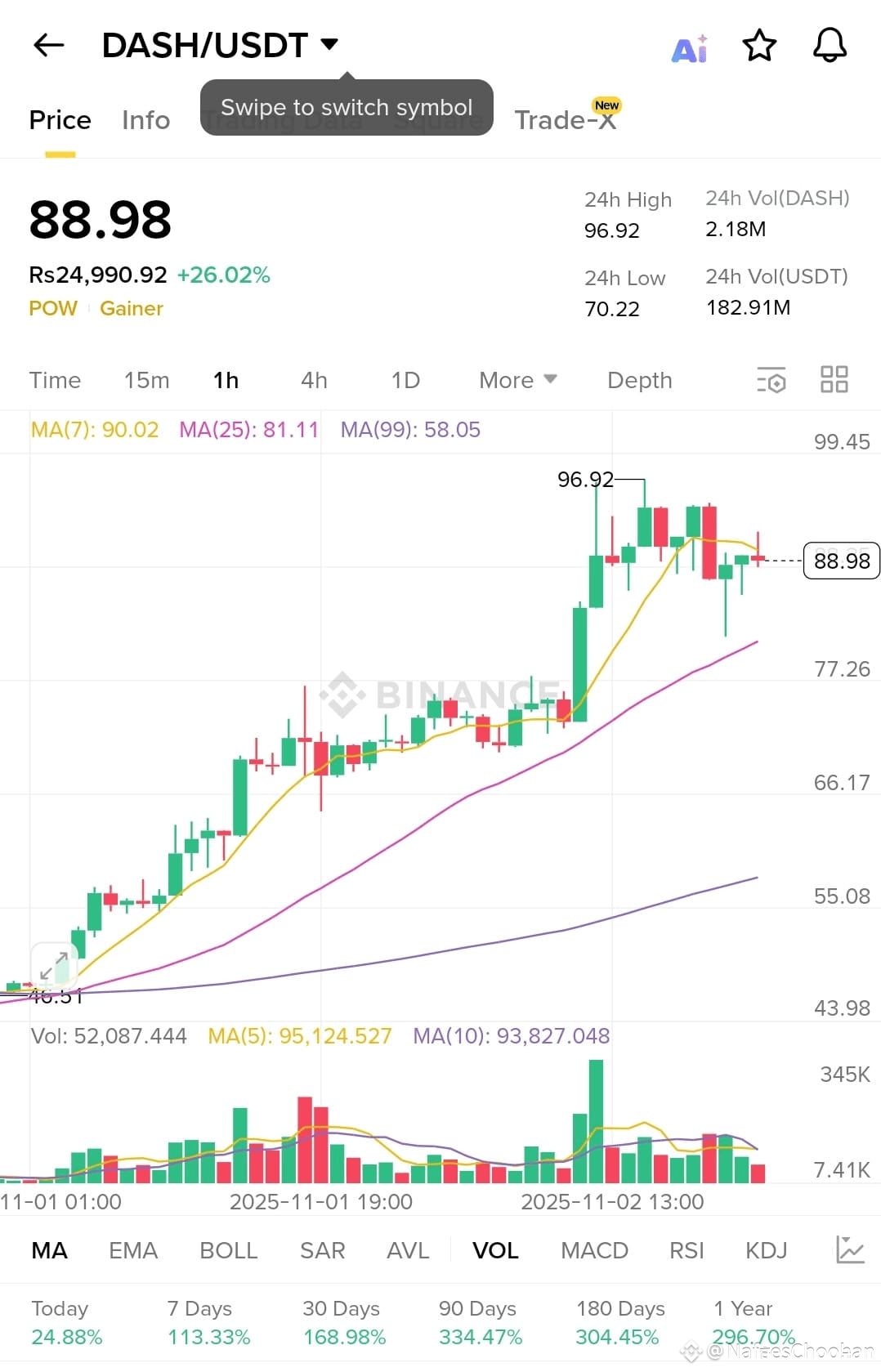Enable the EMA indicator
This screenshot has width=881, height=1372.
133,1250
